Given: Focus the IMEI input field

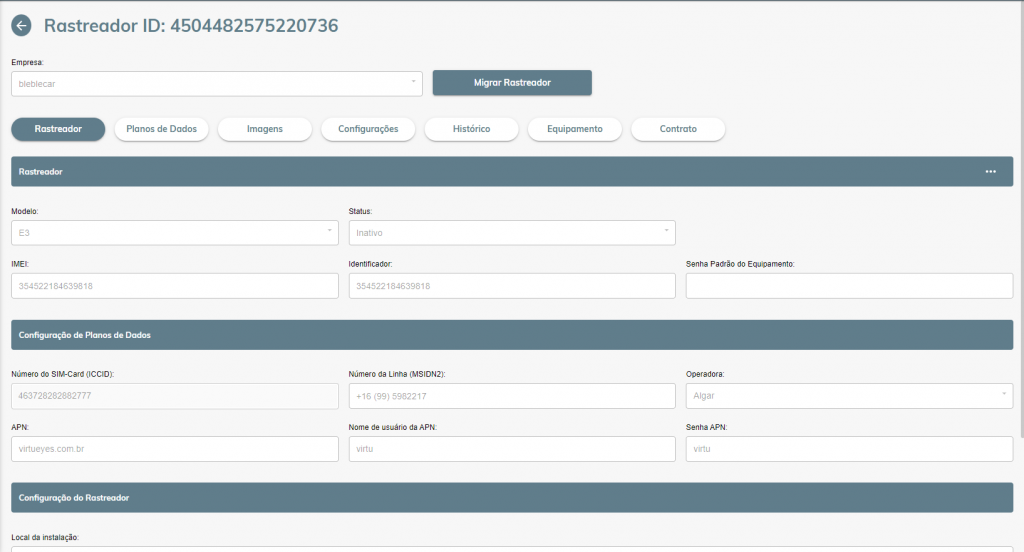Looking at the screenshot, I should pos(174,286).
